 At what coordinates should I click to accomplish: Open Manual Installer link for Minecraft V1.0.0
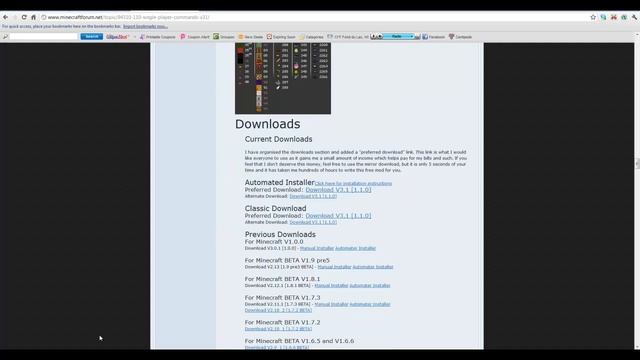click(317, 248)
